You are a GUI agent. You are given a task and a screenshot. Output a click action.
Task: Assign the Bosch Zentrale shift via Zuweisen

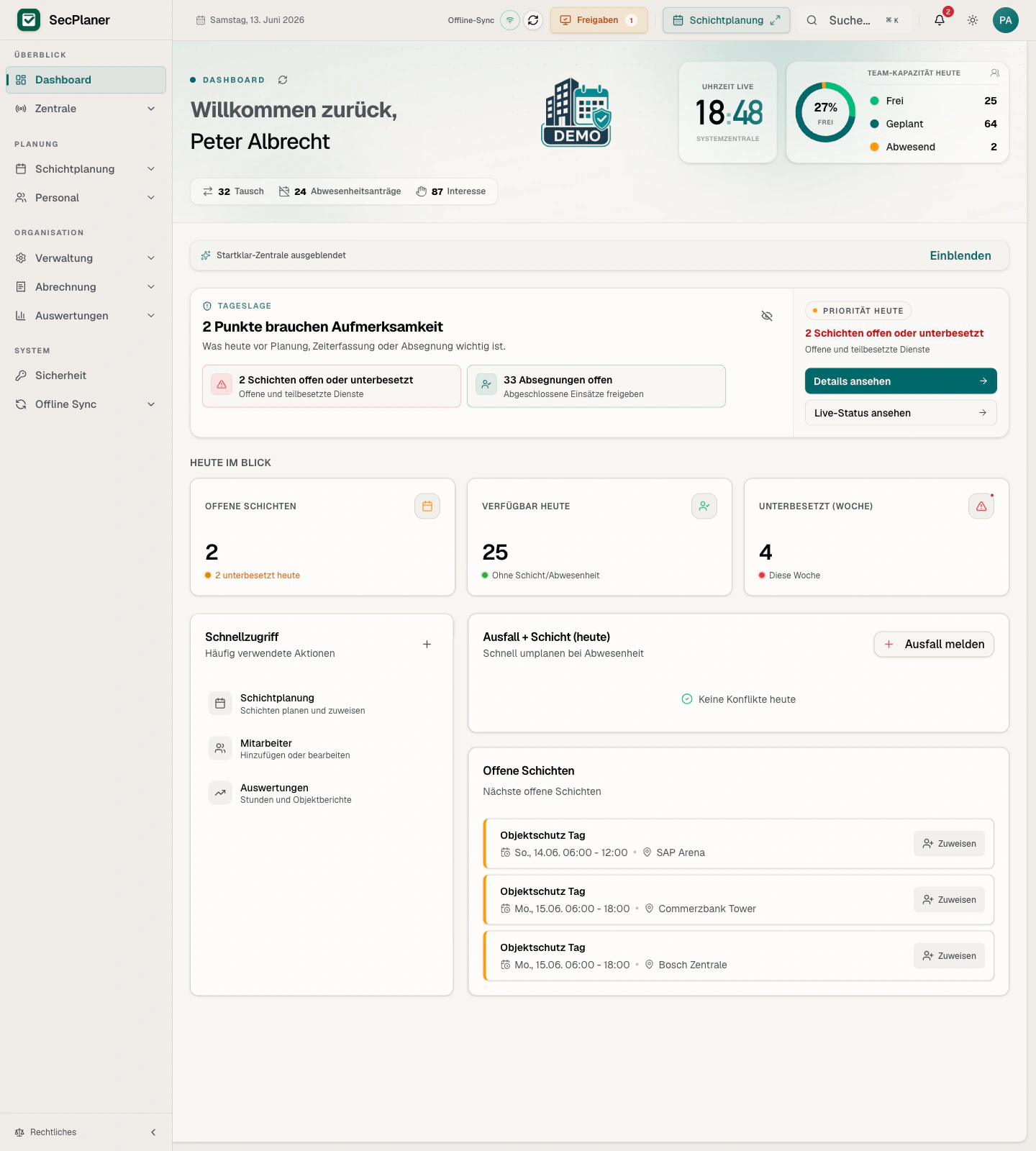click(950, 956)
